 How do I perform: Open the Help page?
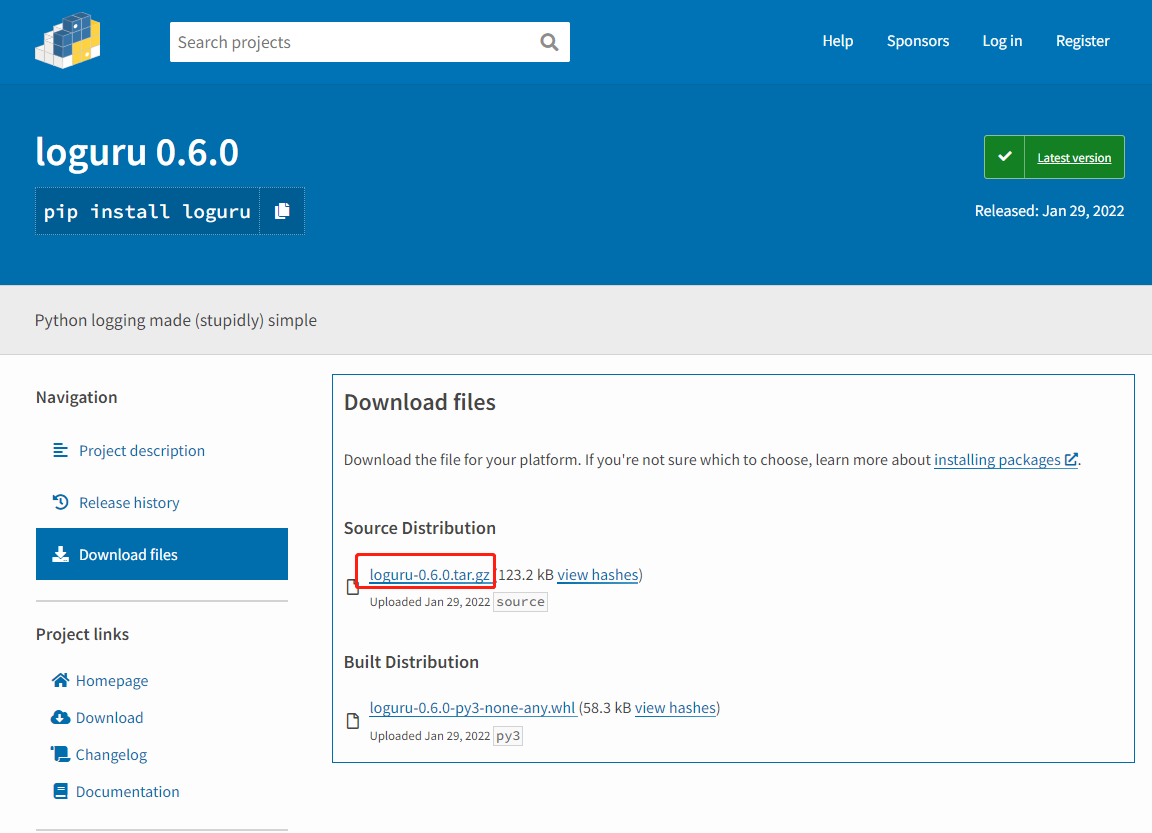coord(838,41)
